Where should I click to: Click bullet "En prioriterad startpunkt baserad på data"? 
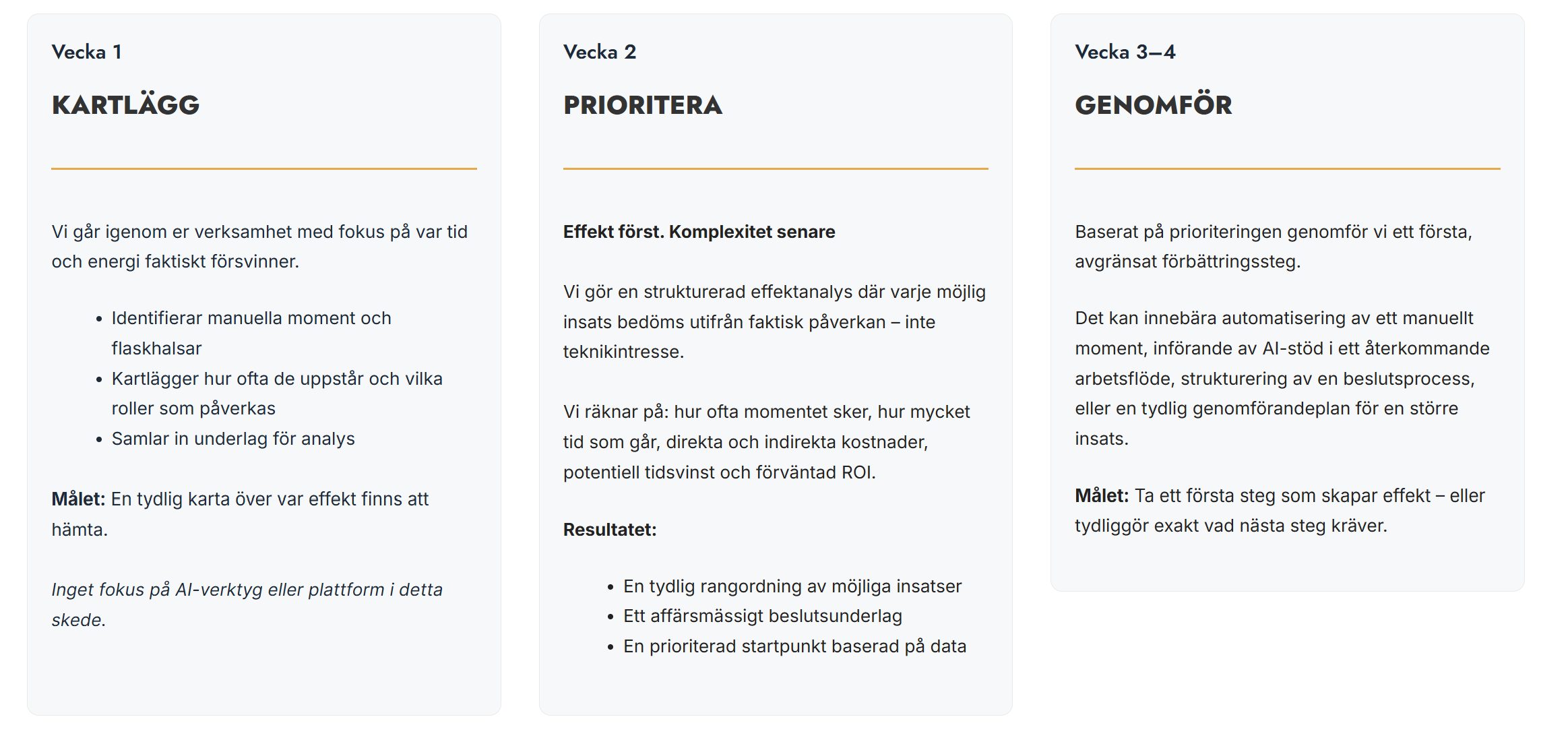pos(794,646)
